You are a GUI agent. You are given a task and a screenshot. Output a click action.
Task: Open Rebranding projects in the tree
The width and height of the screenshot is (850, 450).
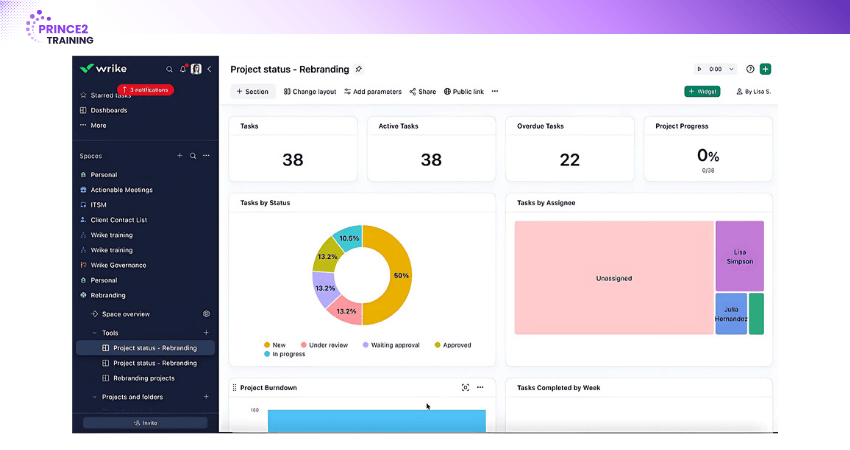coord(143,378)
